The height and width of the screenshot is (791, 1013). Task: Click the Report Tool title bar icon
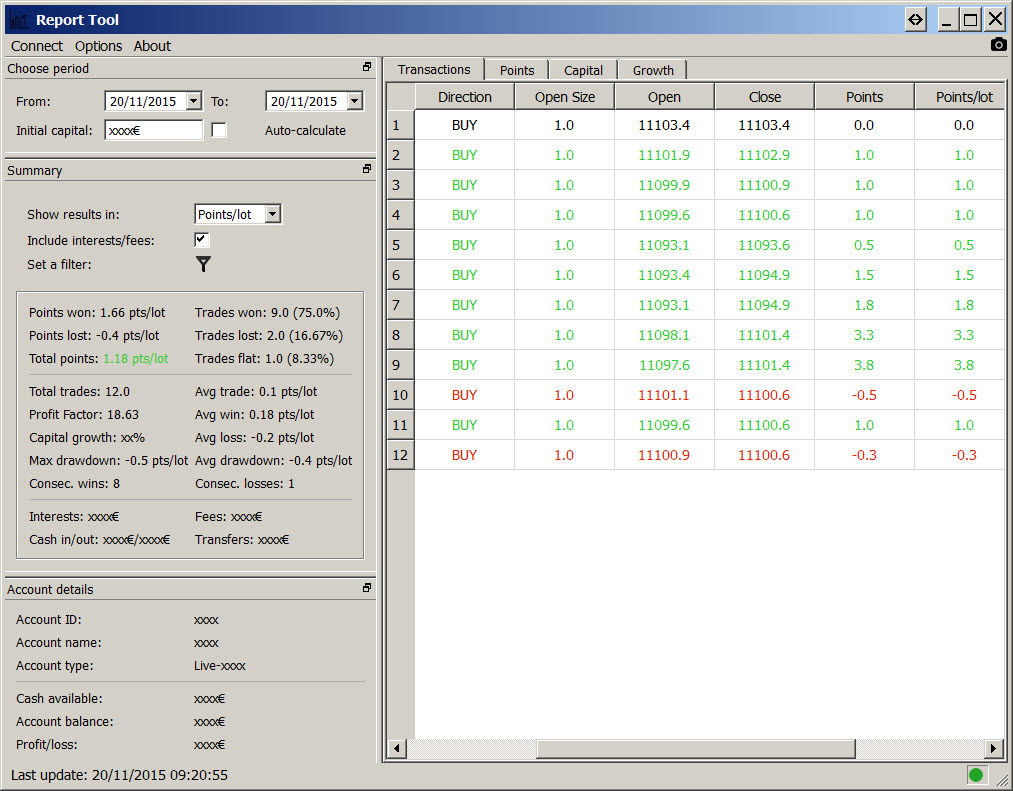coord(18,20)
